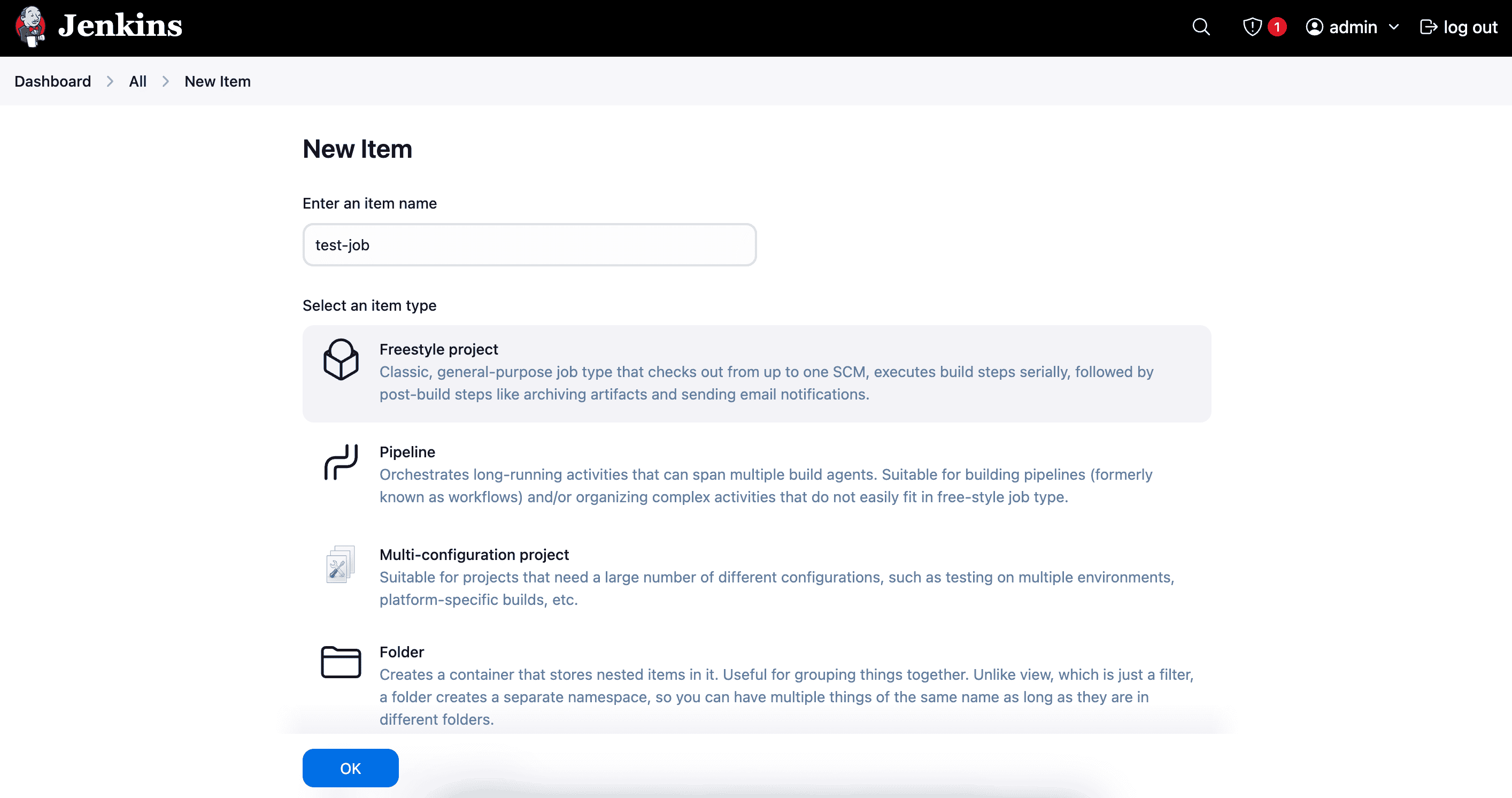
Task: Expand the admin user dropdown chevron
Action: pyautogui.click(x=1394, y=27)
